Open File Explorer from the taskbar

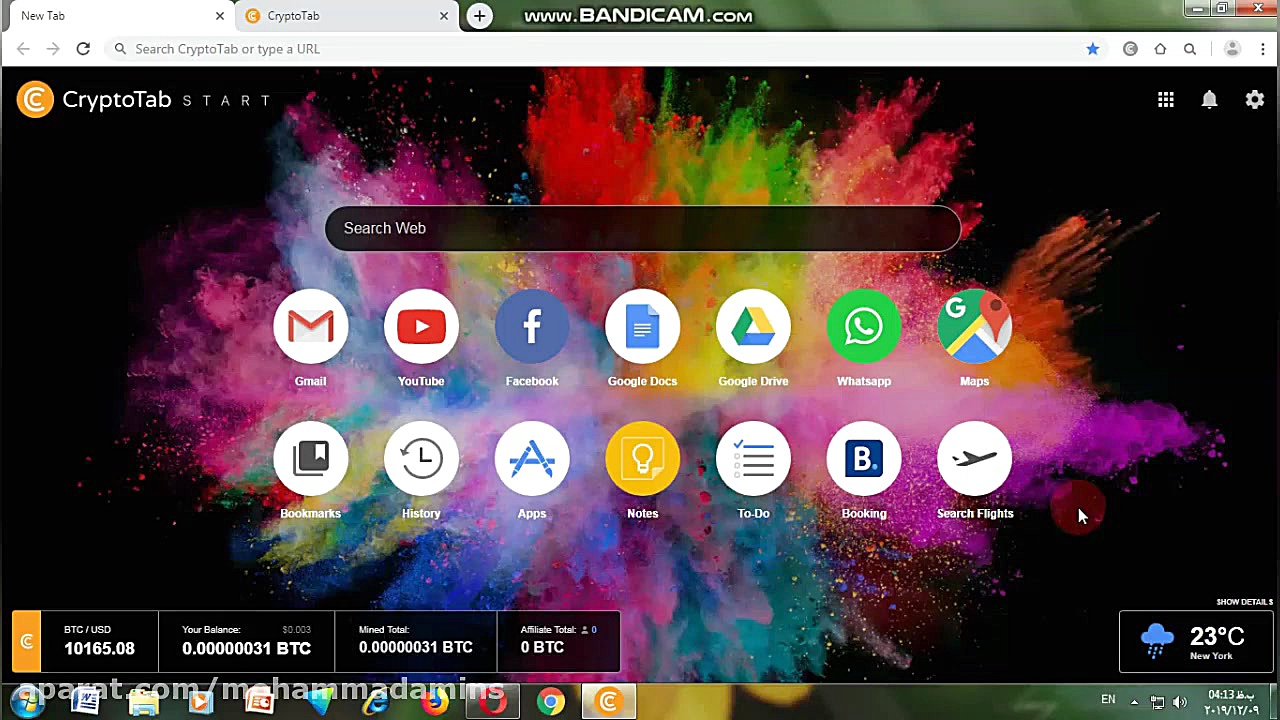coord(144,701)
